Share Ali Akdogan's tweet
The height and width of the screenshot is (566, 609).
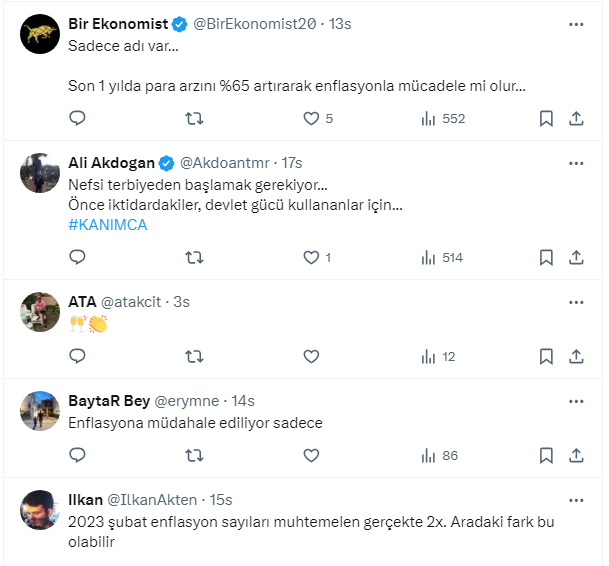pos(576,257)
